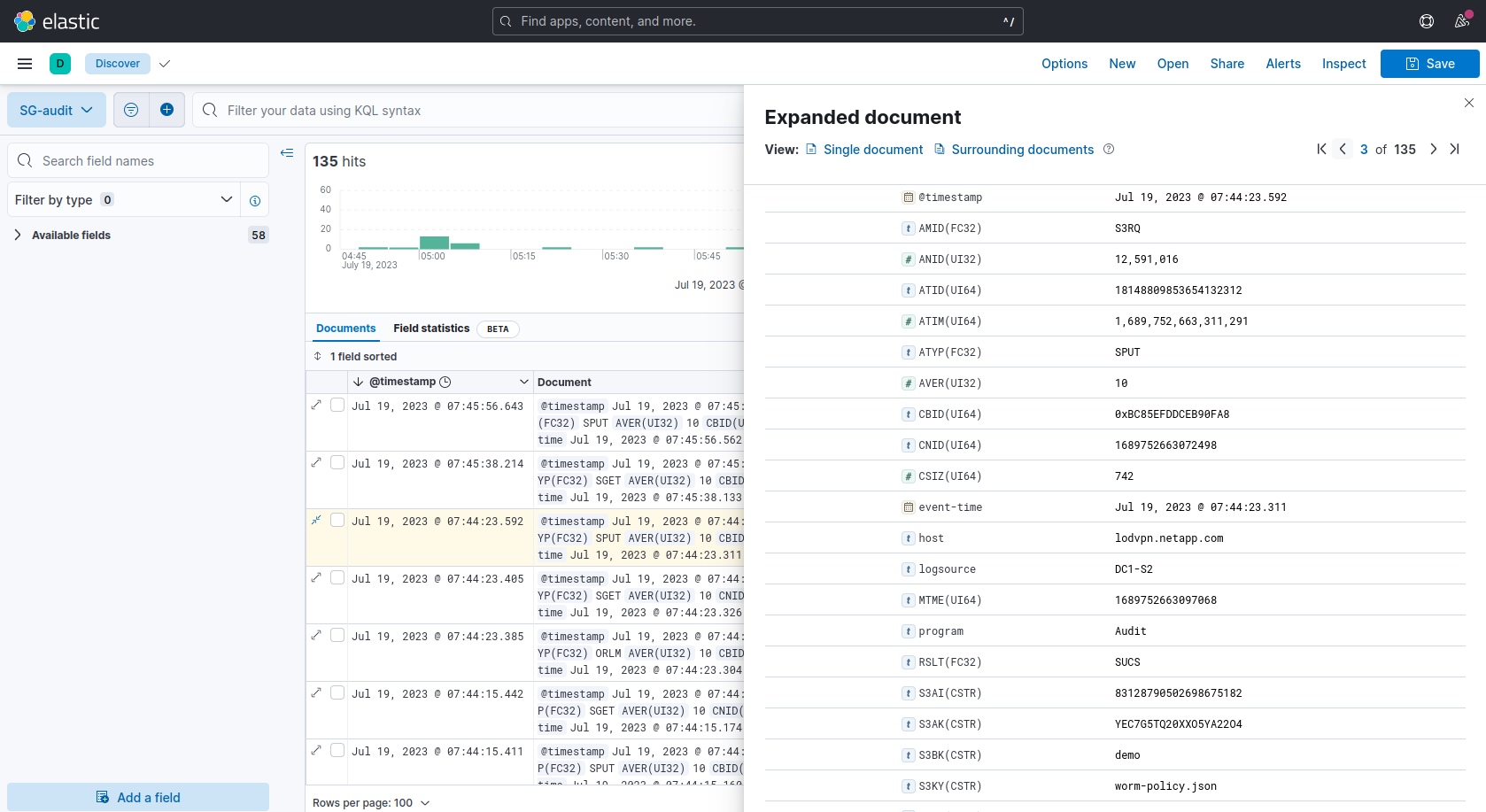Click the sort fields arrows icon
This screenshot has width=1486, height=812.
pyautogui.click(x=317, y=356)
